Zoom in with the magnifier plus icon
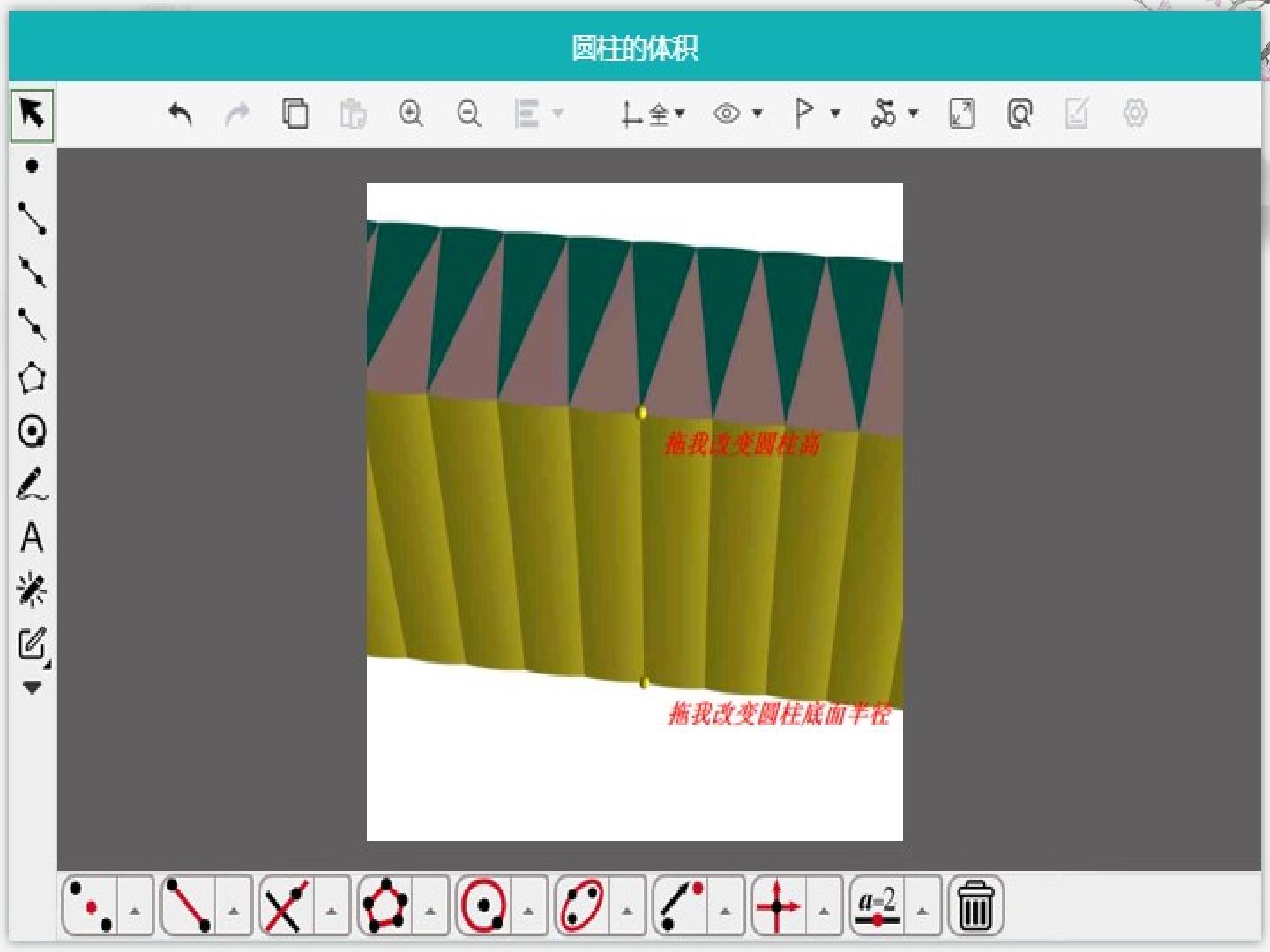 [411, 114]
